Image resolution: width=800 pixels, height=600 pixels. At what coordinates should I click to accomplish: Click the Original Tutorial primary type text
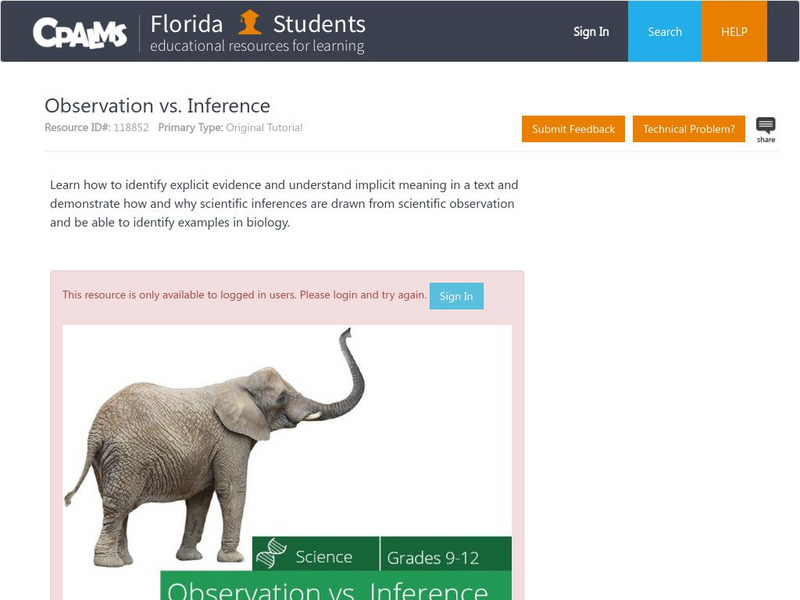pyautogui.click(x=264, y=128)
